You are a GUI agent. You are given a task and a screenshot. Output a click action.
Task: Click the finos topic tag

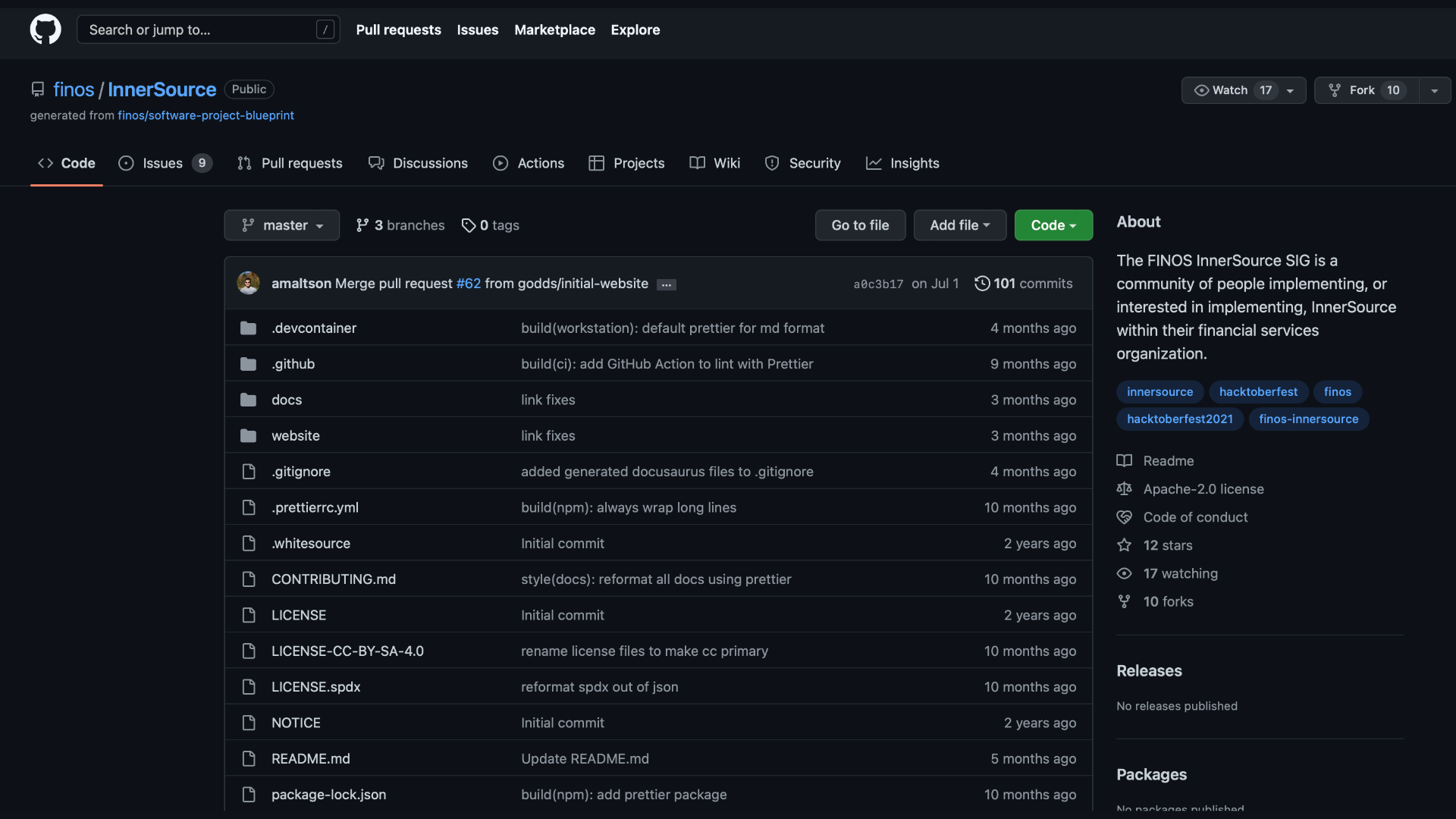pos(1338,392)
